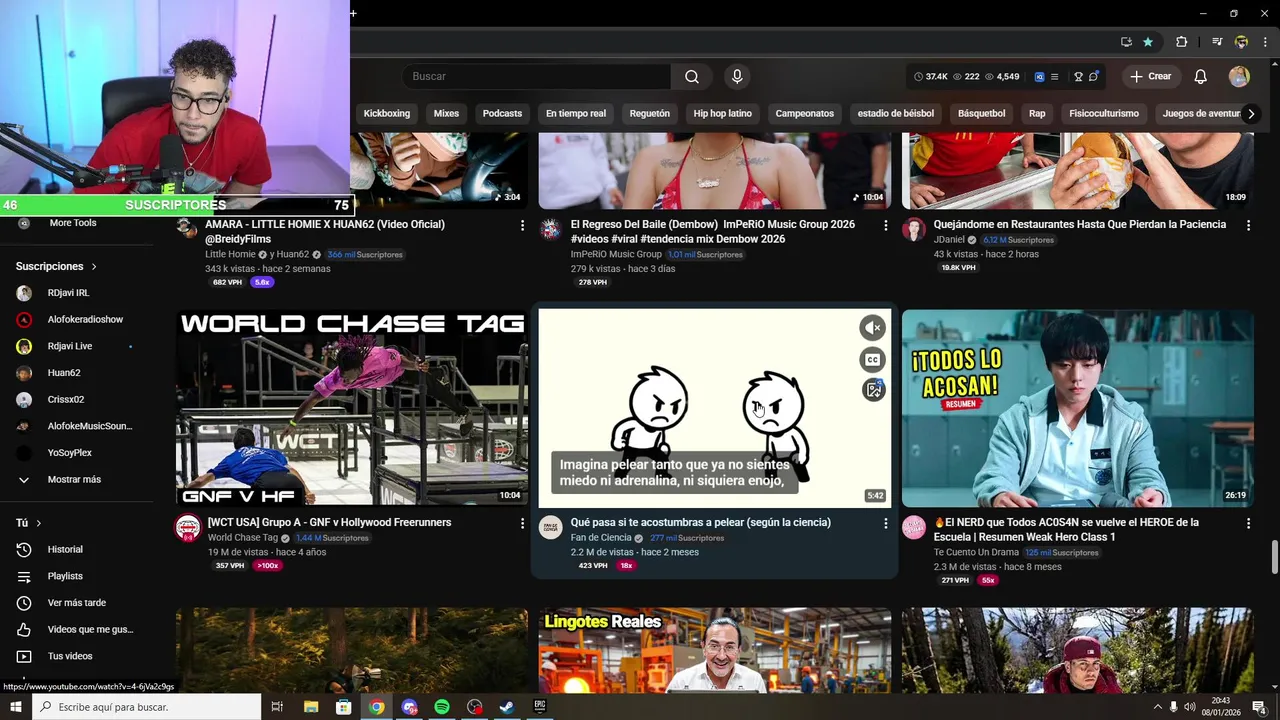Viewport: 1280px width, 720px height.
Task: Click the Crear button
Action: tap(1150, 77)
